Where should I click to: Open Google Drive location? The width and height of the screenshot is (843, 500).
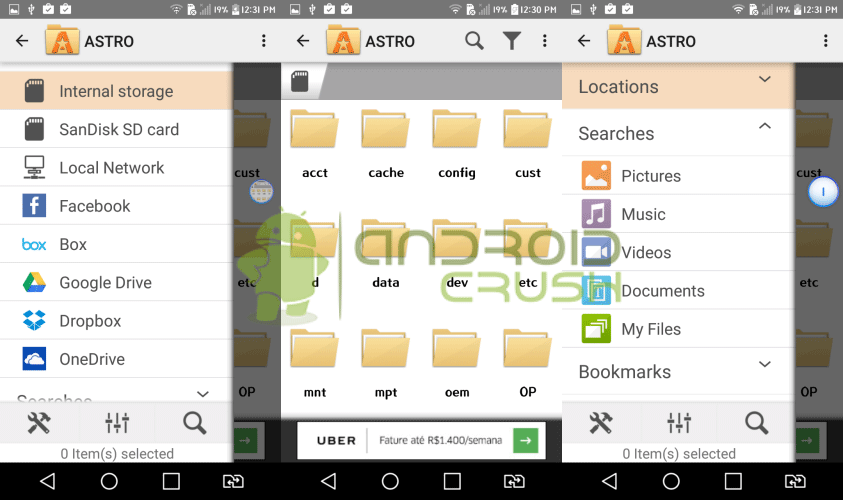(116, 282)
